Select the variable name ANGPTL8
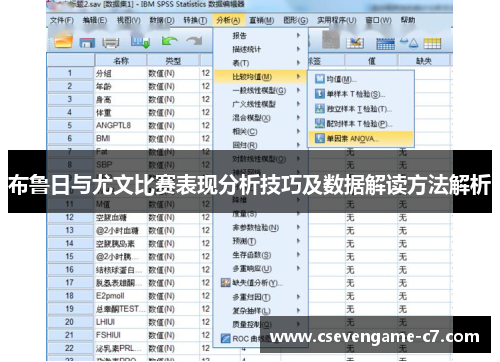Screen dimensions: 500x362 point(113,125)
